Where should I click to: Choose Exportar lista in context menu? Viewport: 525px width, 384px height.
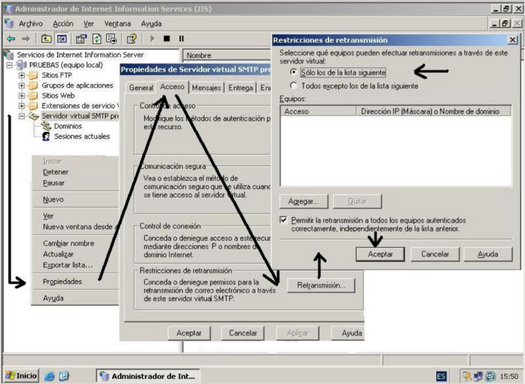67,265
